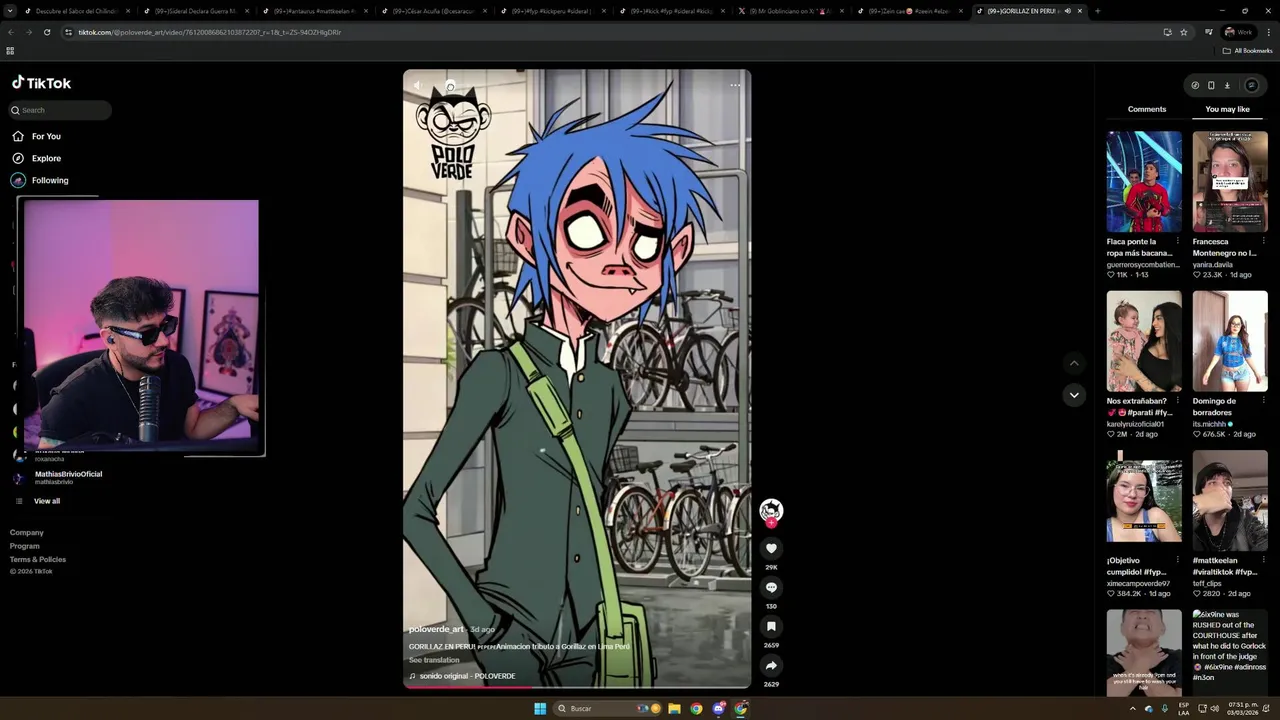Click the TikTok search field
Viewport: 1280px width, 720px height.
60,110
